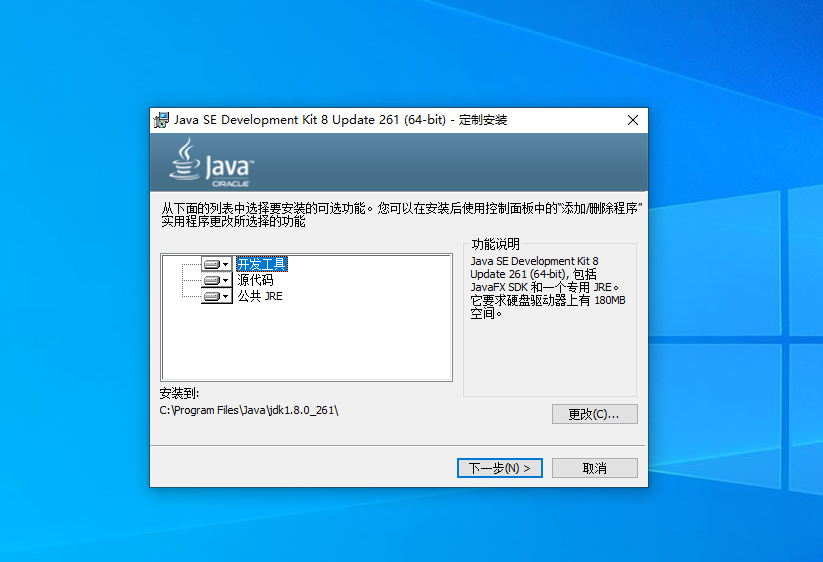Click the 更改(C)... button
Viewport: 823px width, 562px height.
click(x=595, y=414)
